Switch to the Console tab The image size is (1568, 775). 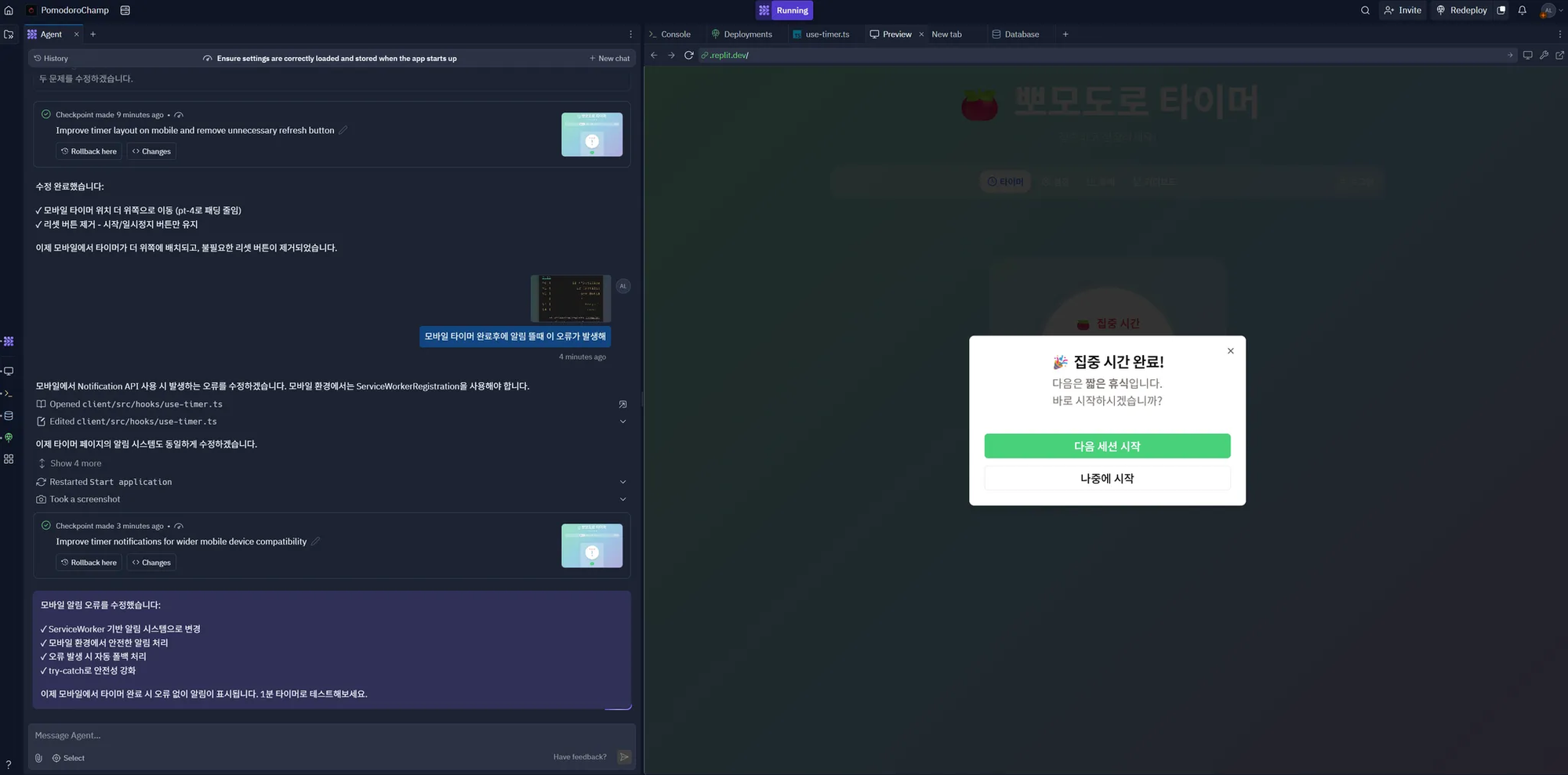coord(670,34)
